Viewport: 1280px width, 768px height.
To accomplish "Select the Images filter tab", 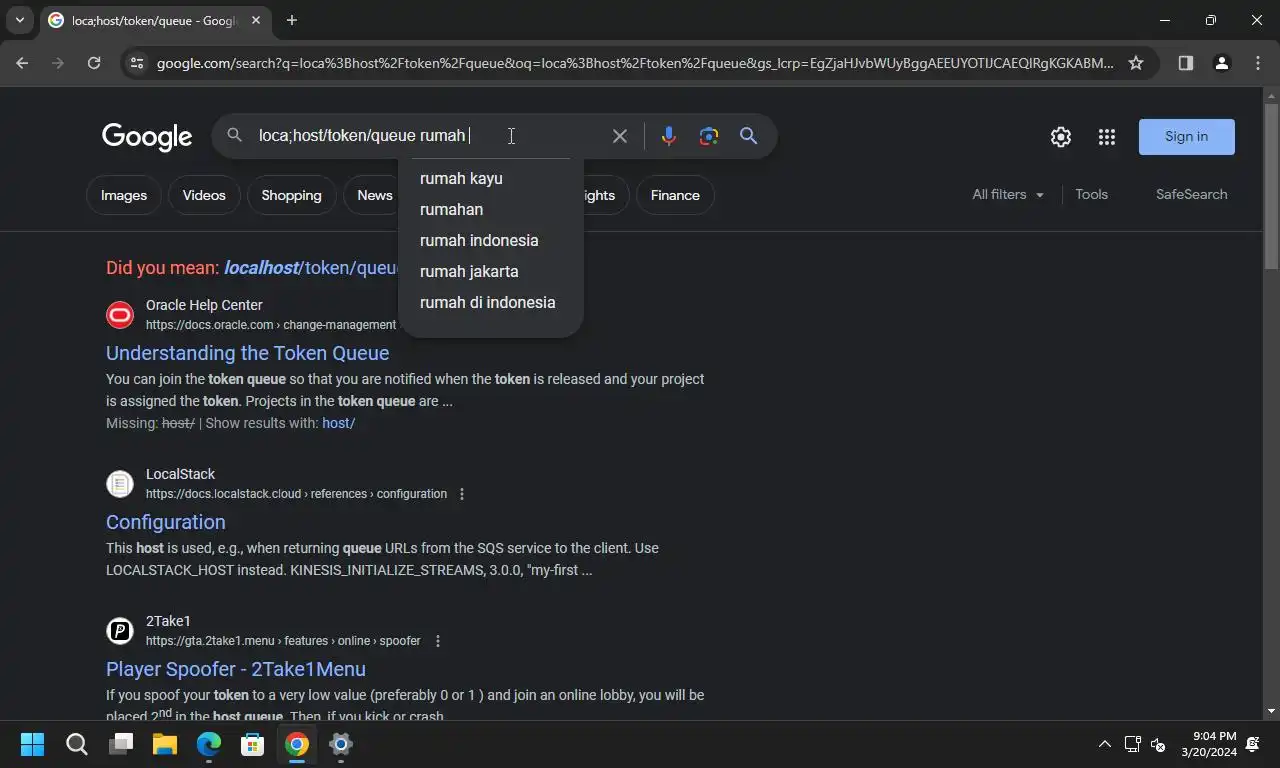I will pos(124,195).
